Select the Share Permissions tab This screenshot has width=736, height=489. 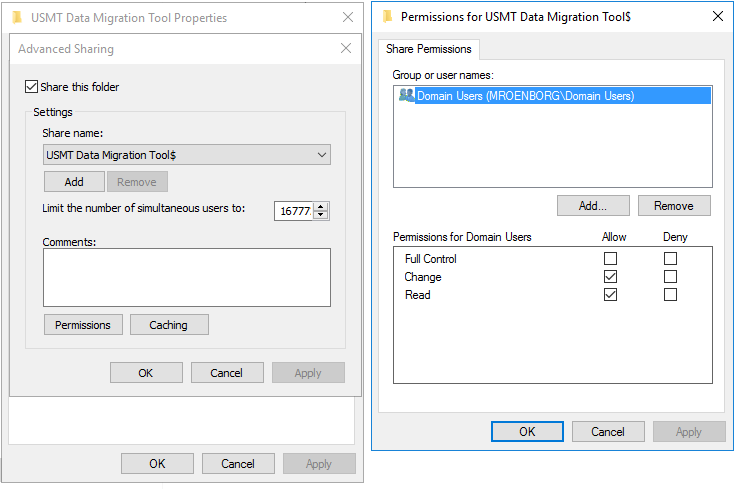pyautogui.click(x=429, y=49)
